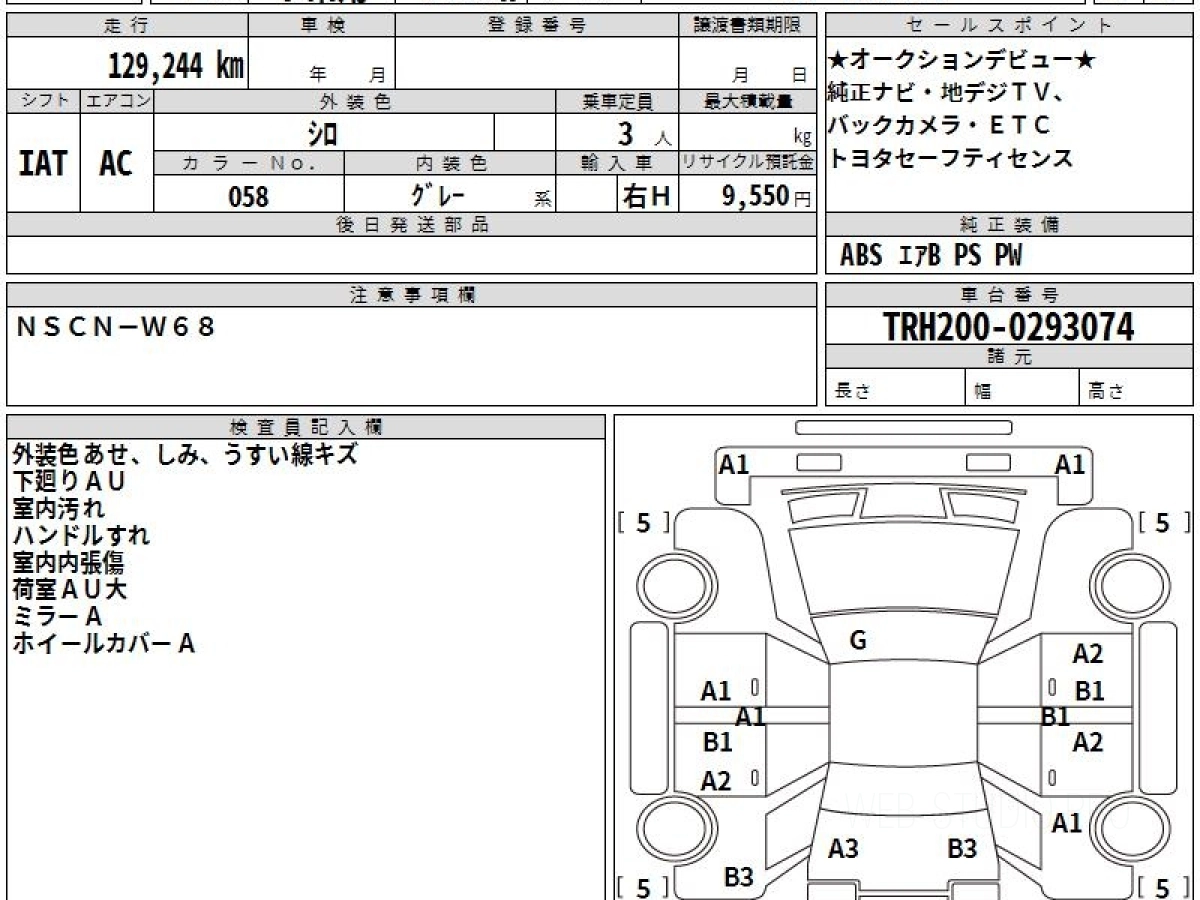Select the 幅 dimension label

click(983, 392)
